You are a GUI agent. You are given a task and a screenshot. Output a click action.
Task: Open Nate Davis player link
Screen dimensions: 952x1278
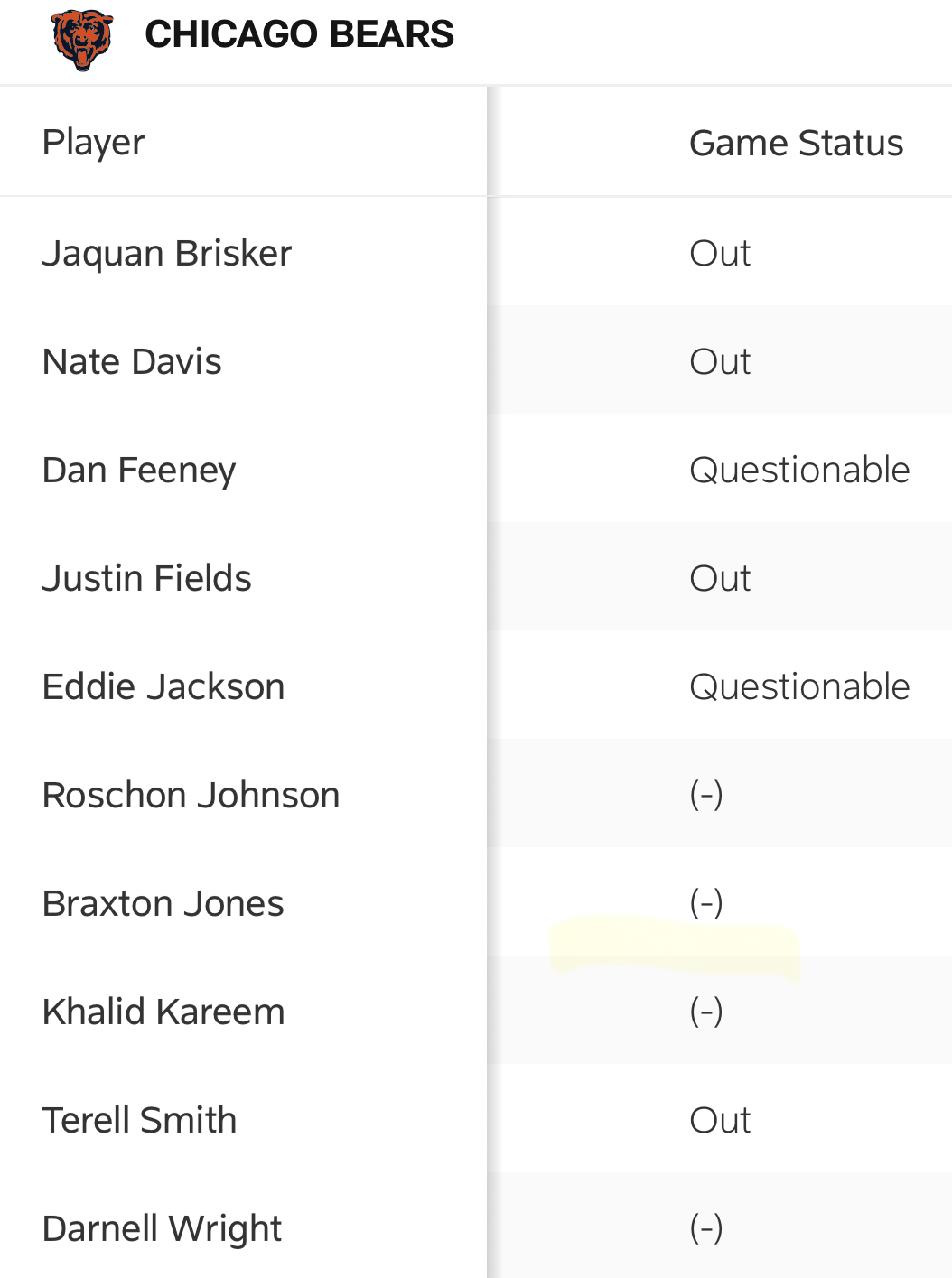132,361
